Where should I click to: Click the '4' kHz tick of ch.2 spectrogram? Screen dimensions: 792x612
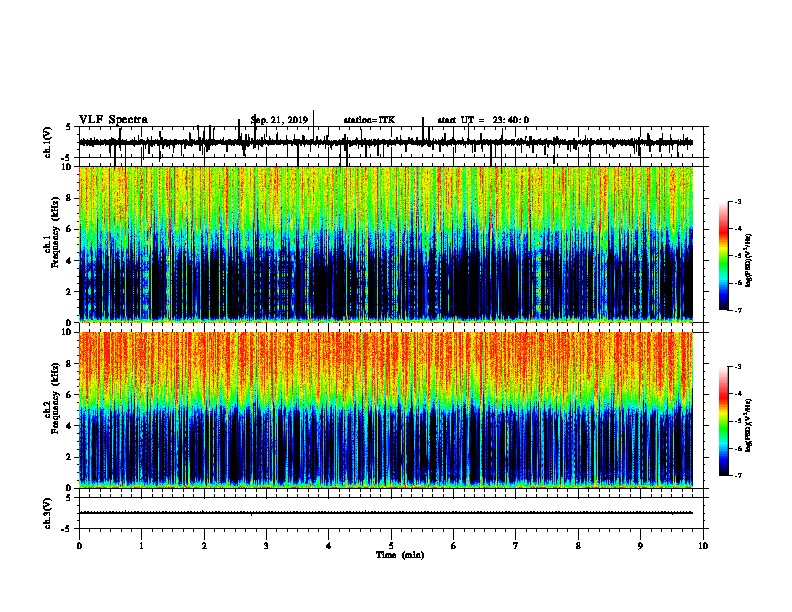[x=70, y=426]
